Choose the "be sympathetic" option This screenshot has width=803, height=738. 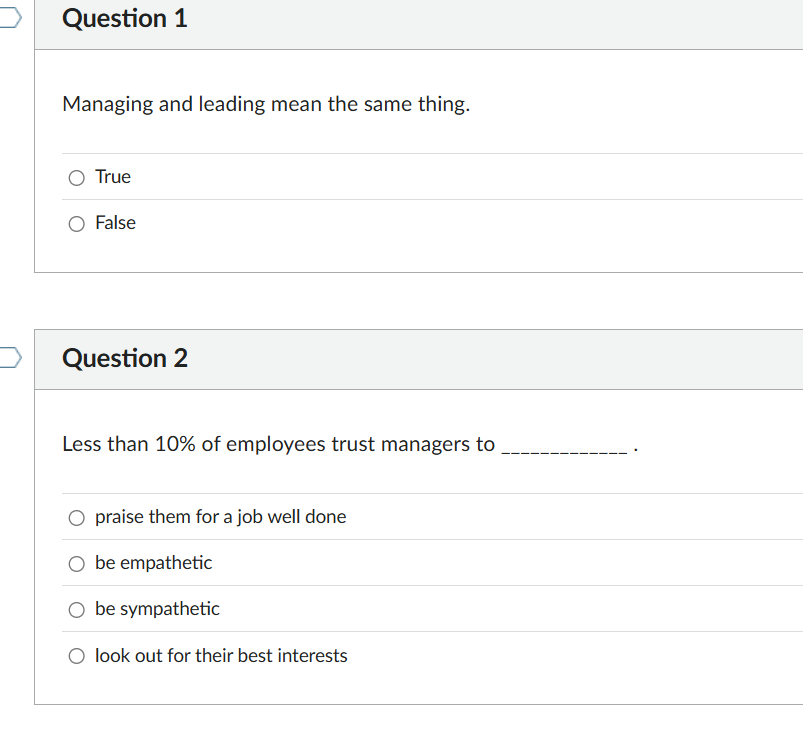pyautogui.click(x=76, y=610)
